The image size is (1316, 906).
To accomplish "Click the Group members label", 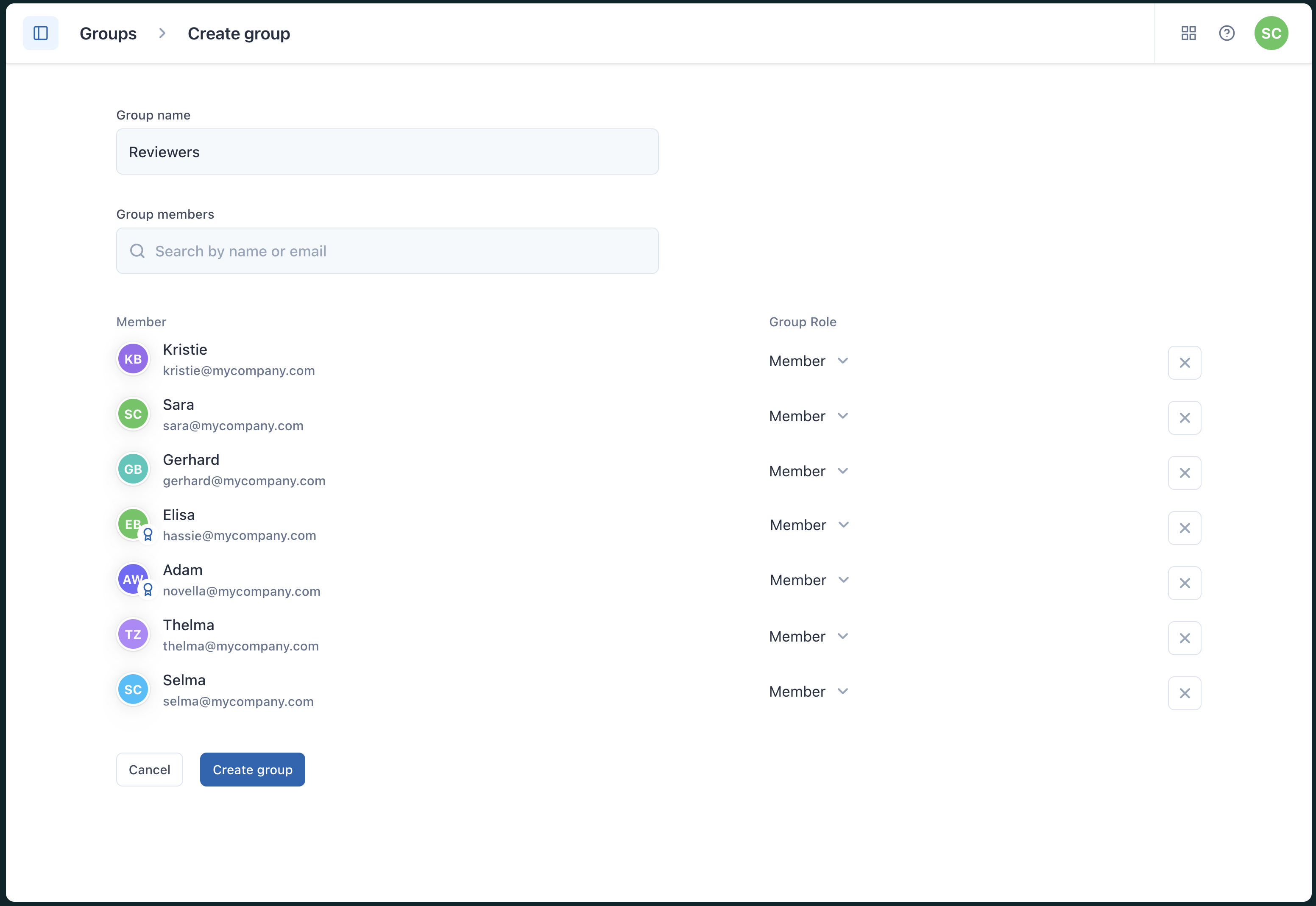I will click(165, 214).
